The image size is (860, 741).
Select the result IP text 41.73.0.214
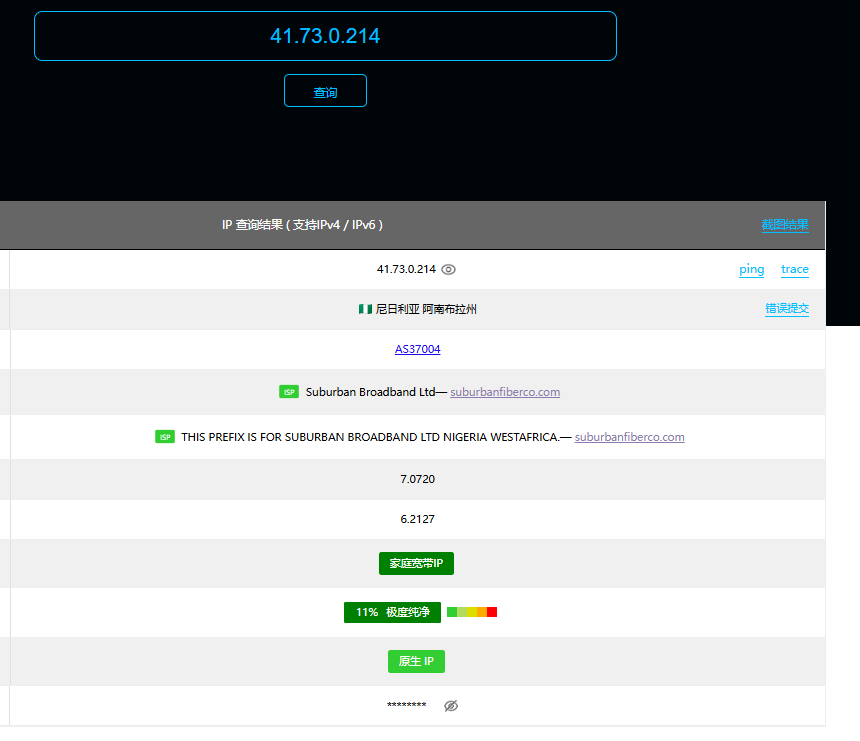(x=406, y=269)
